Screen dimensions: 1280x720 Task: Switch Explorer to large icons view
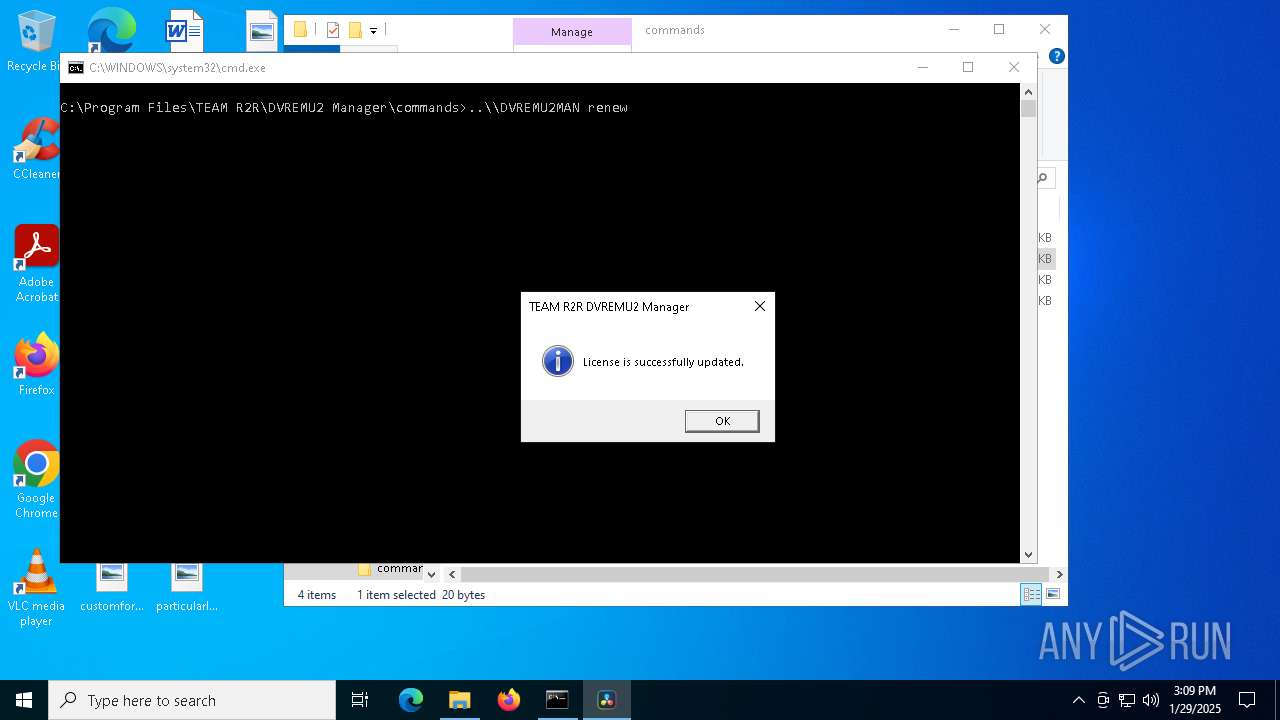[x=1053, y=594]
